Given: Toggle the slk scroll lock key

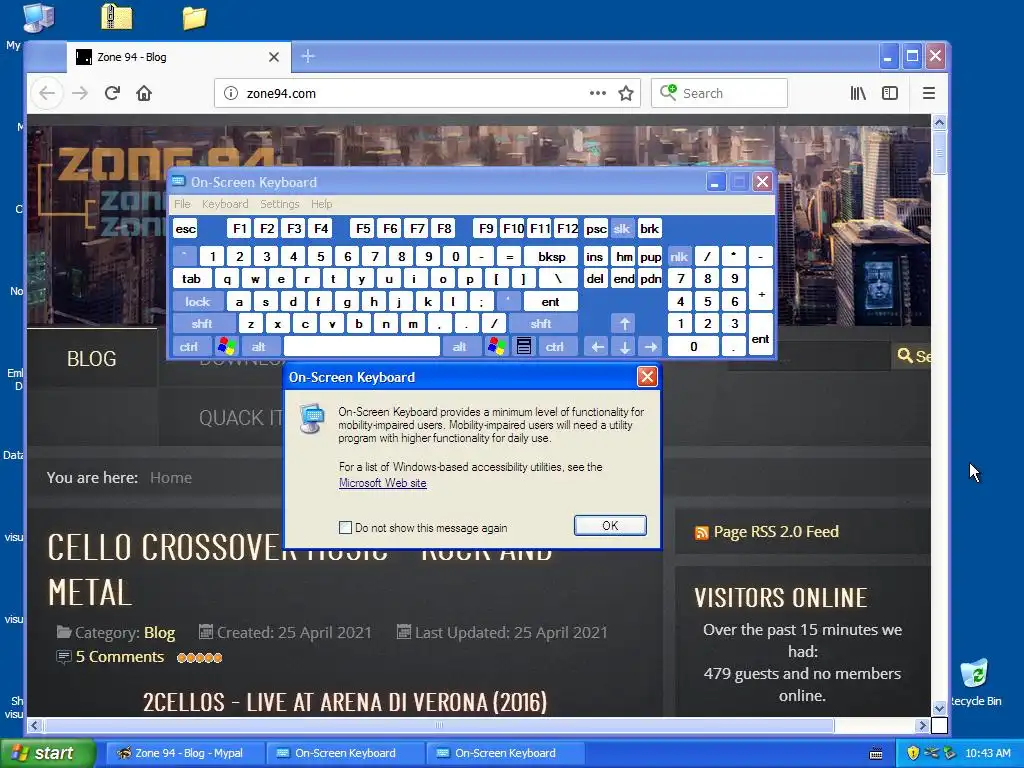Looking at the screenshot, I should coord(622,229).
